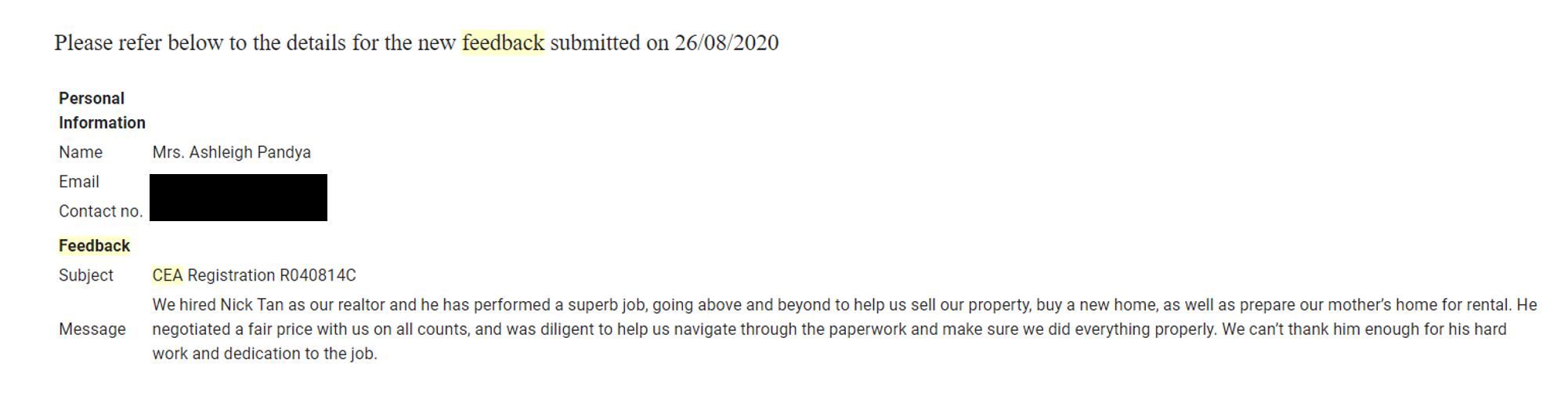Click the Name field label

click(x=81, y=152)
